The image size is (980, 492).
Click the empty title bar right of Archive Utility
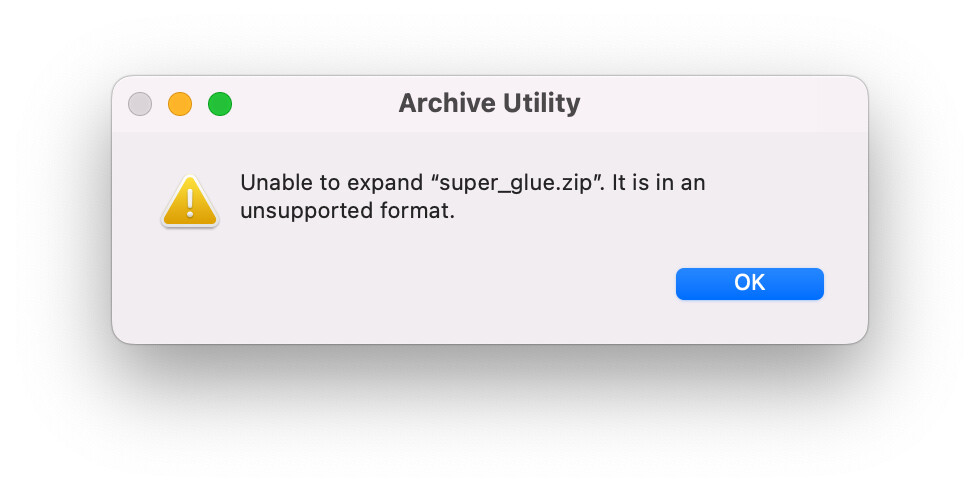pyautogui.click(x=719, y=104)
